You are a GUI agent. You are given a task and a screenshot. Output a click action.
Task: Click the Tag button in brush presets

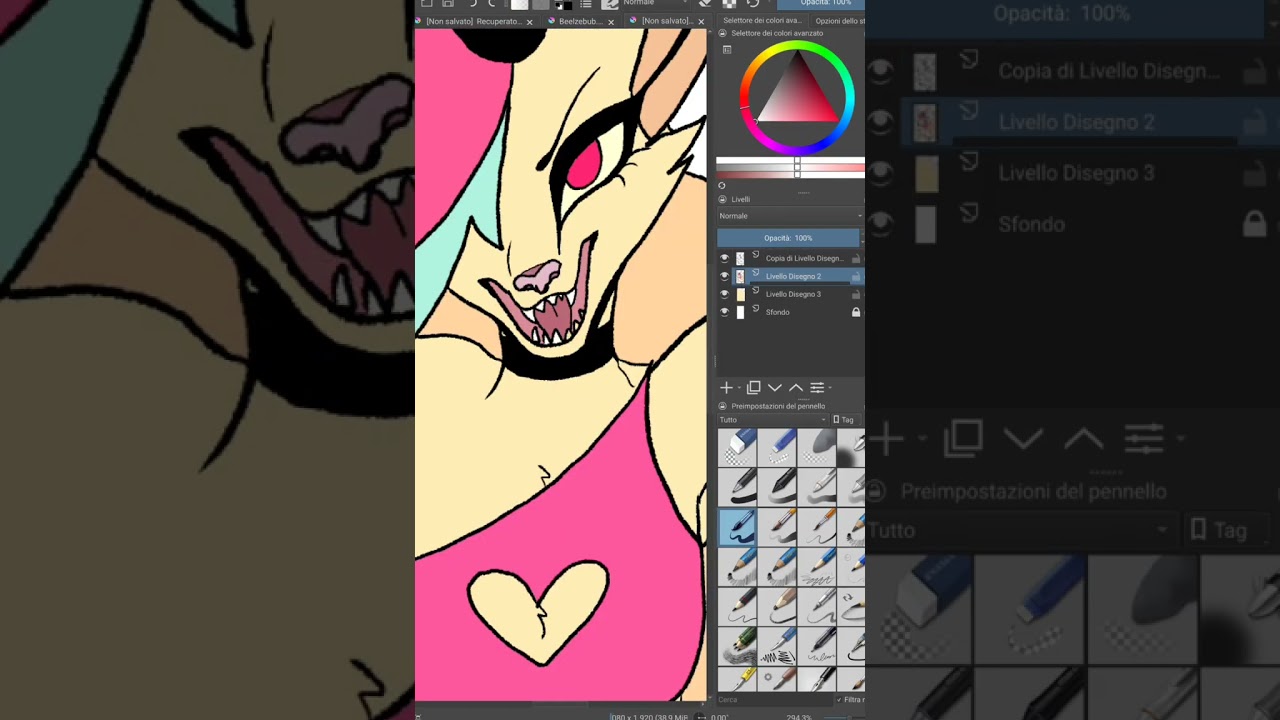pyautogui.click(x=844, y=420)
